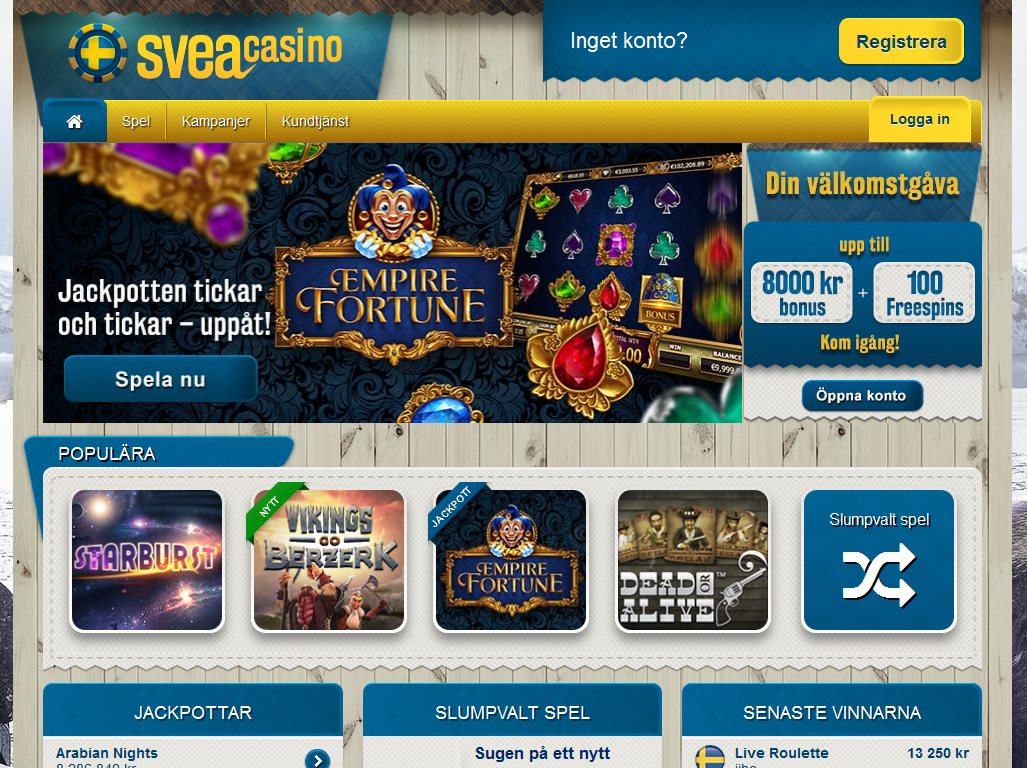Viewport: 1027px width, 768px height.
Task: Click the Arabian Nights jackpot link
Action: click(107, 753)
